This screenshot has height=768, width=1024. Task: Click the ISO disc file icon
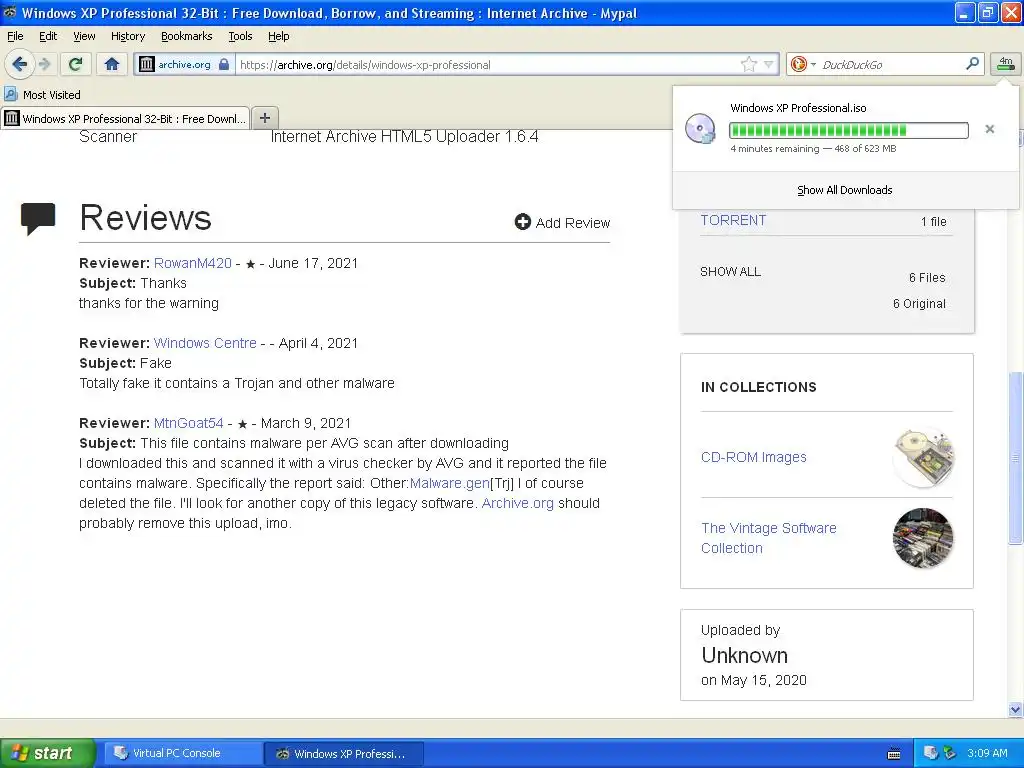coord(700,129)
